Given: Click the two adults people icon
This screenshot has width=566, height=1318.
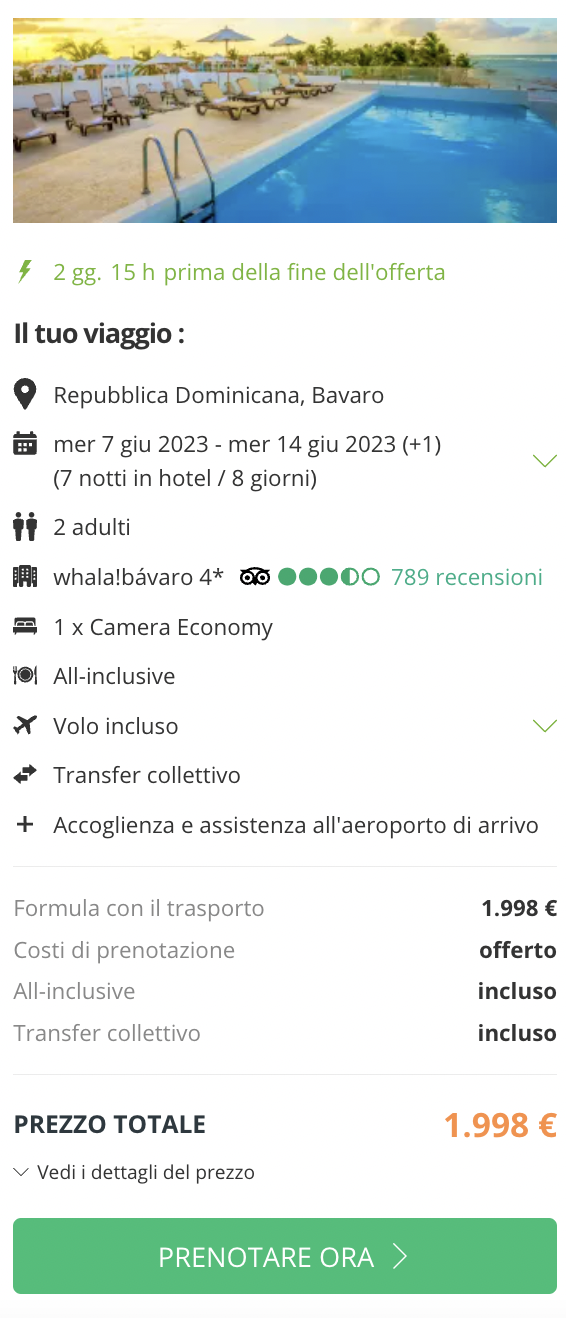Looking at the screenshot, I should click(25, 526).
